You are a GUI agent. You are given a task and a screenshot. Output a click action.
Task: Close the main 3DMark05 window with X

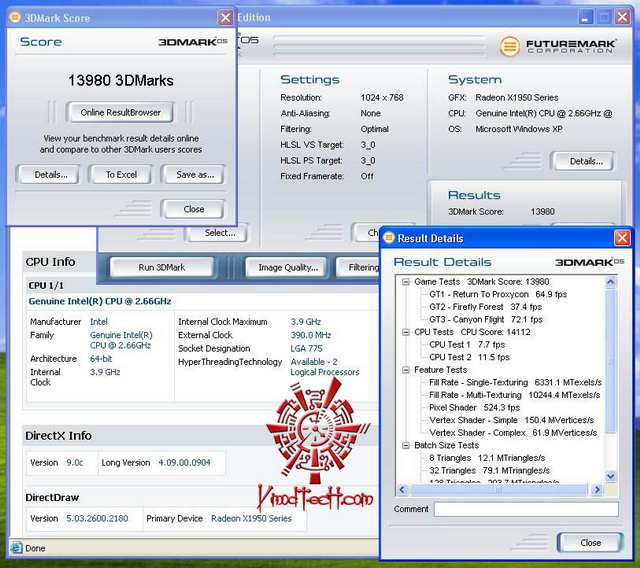622,17
